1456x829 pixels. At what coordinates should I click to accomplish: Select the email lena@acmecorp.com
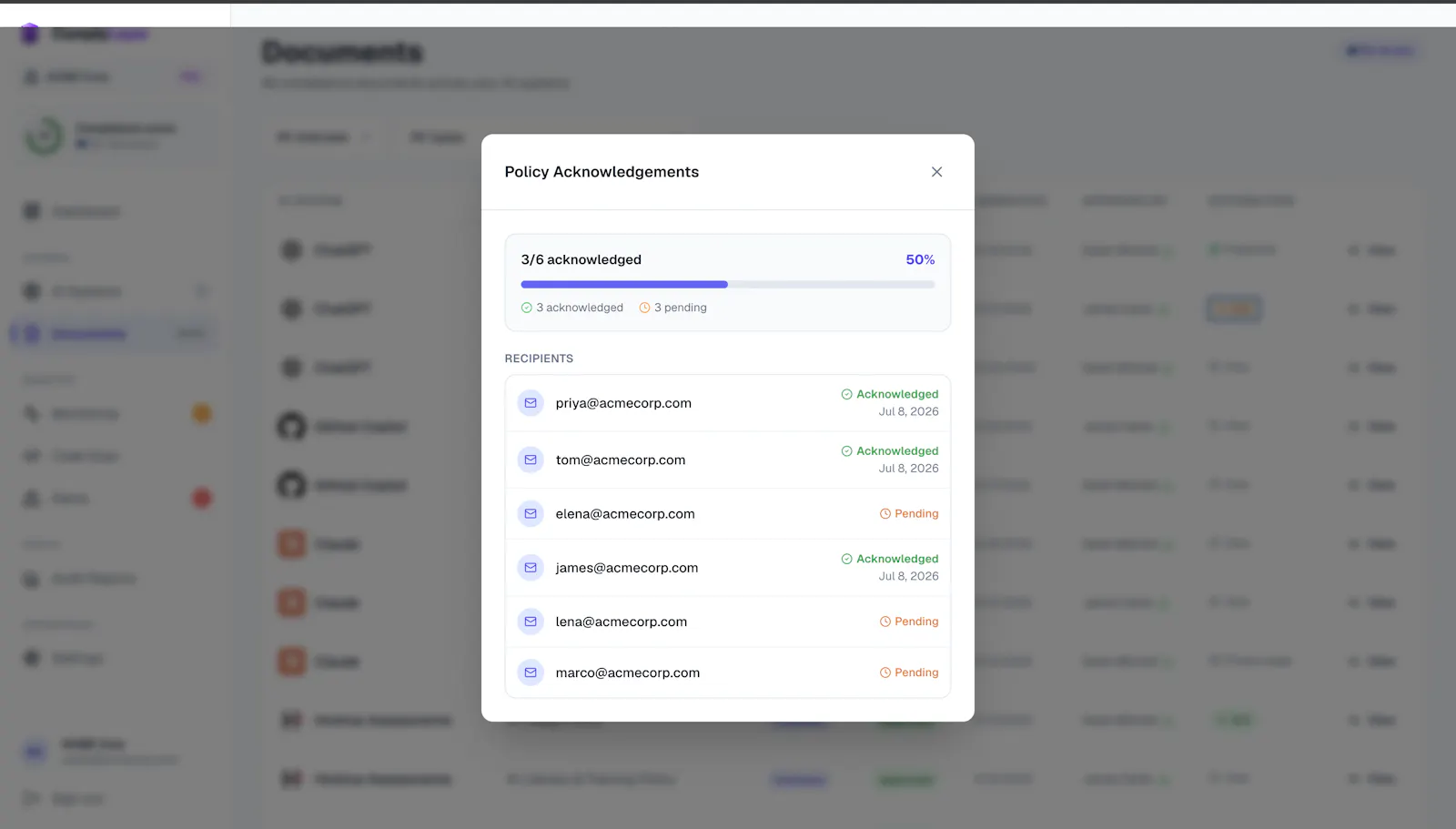click(x=622, y=622)
